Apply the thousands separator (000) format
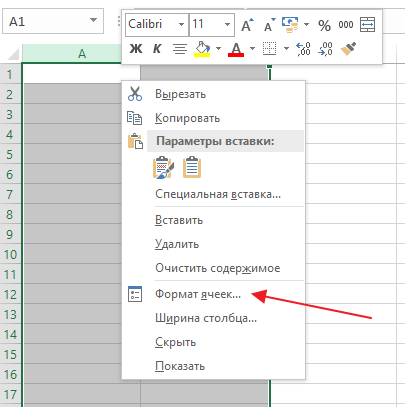The height and width of the screenshot is (407, 405). [x=346, y=25]
